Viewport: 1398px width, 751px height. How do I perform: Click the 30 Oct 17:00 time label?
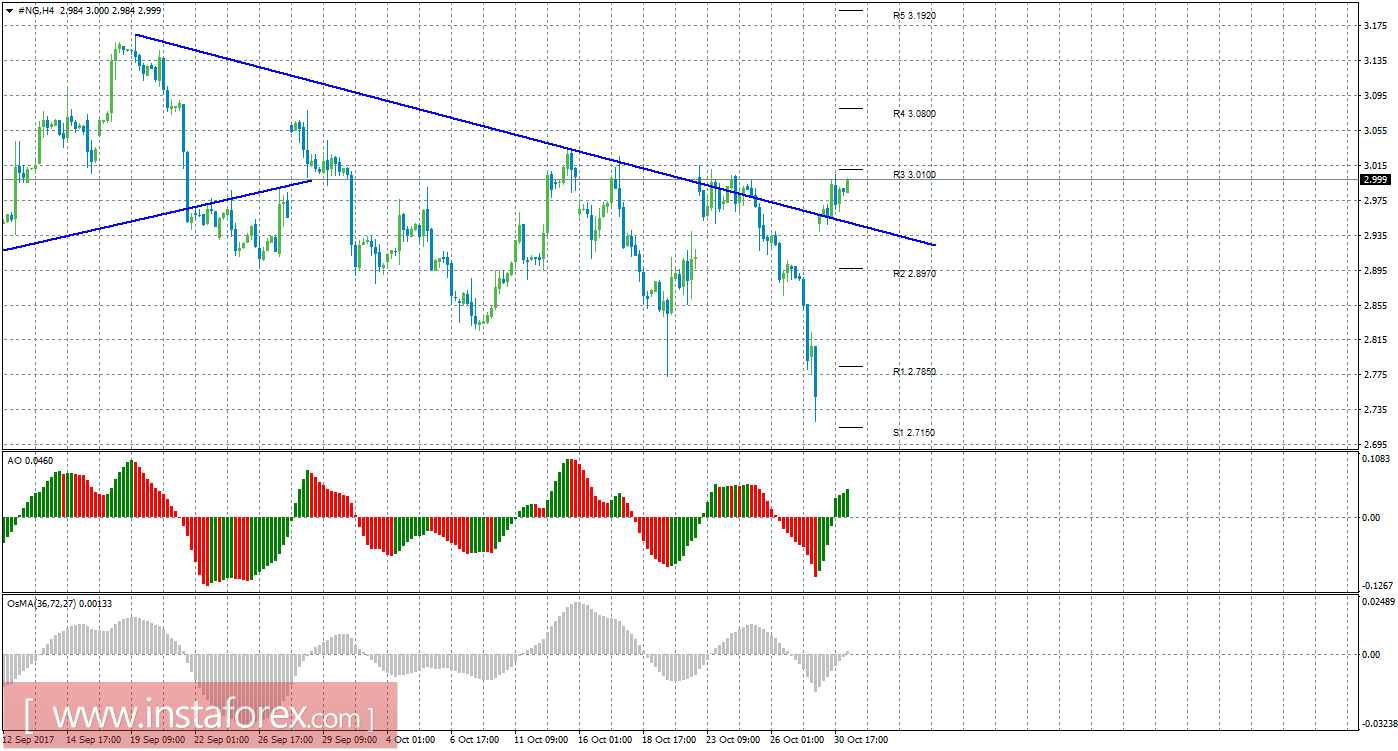(861, 741)
